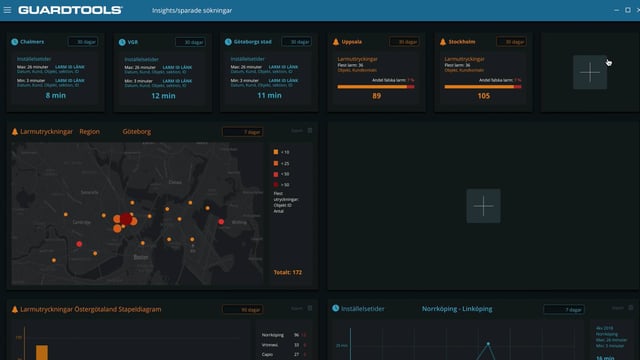Image resolution: width=640 pixels, height=360 pixels.
Task: Click the clock icon on the Chalmers card
Action: click(15, 42)
